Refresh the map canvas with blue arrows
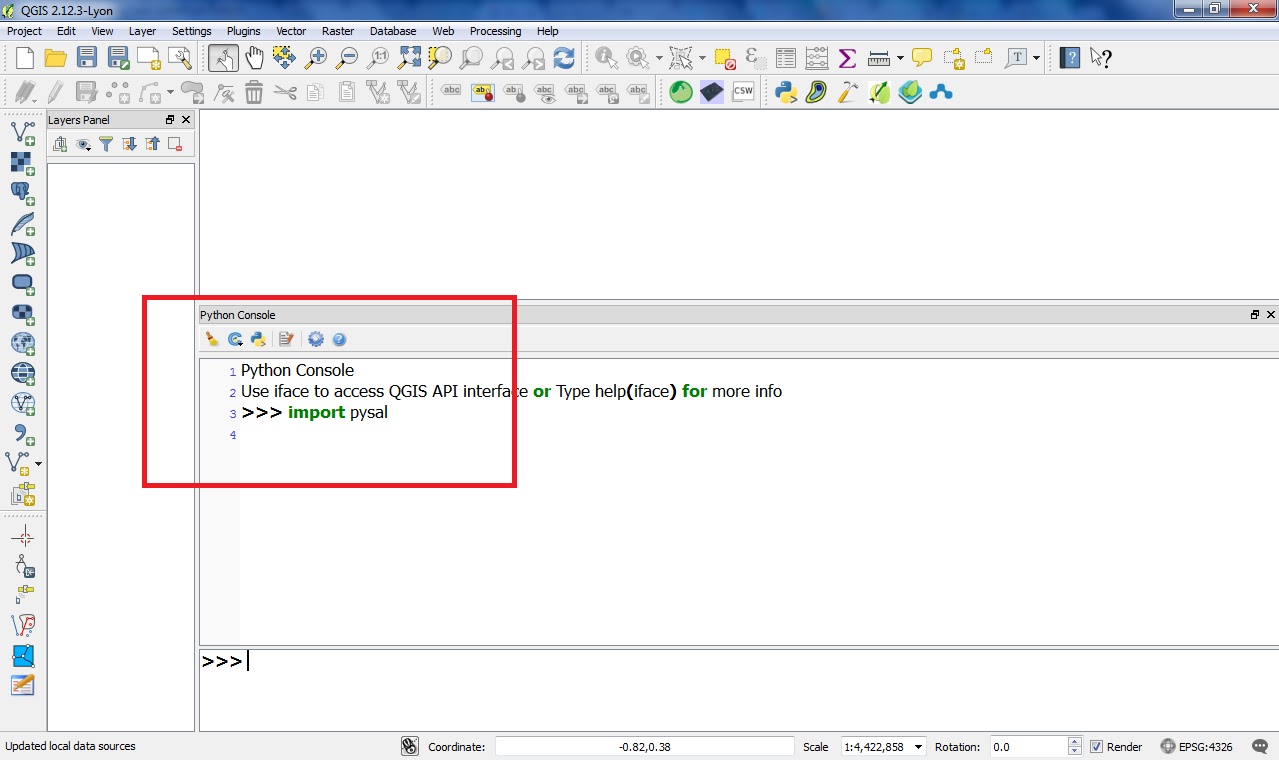This screenshot has height=760, width=1279. [564, 58]
